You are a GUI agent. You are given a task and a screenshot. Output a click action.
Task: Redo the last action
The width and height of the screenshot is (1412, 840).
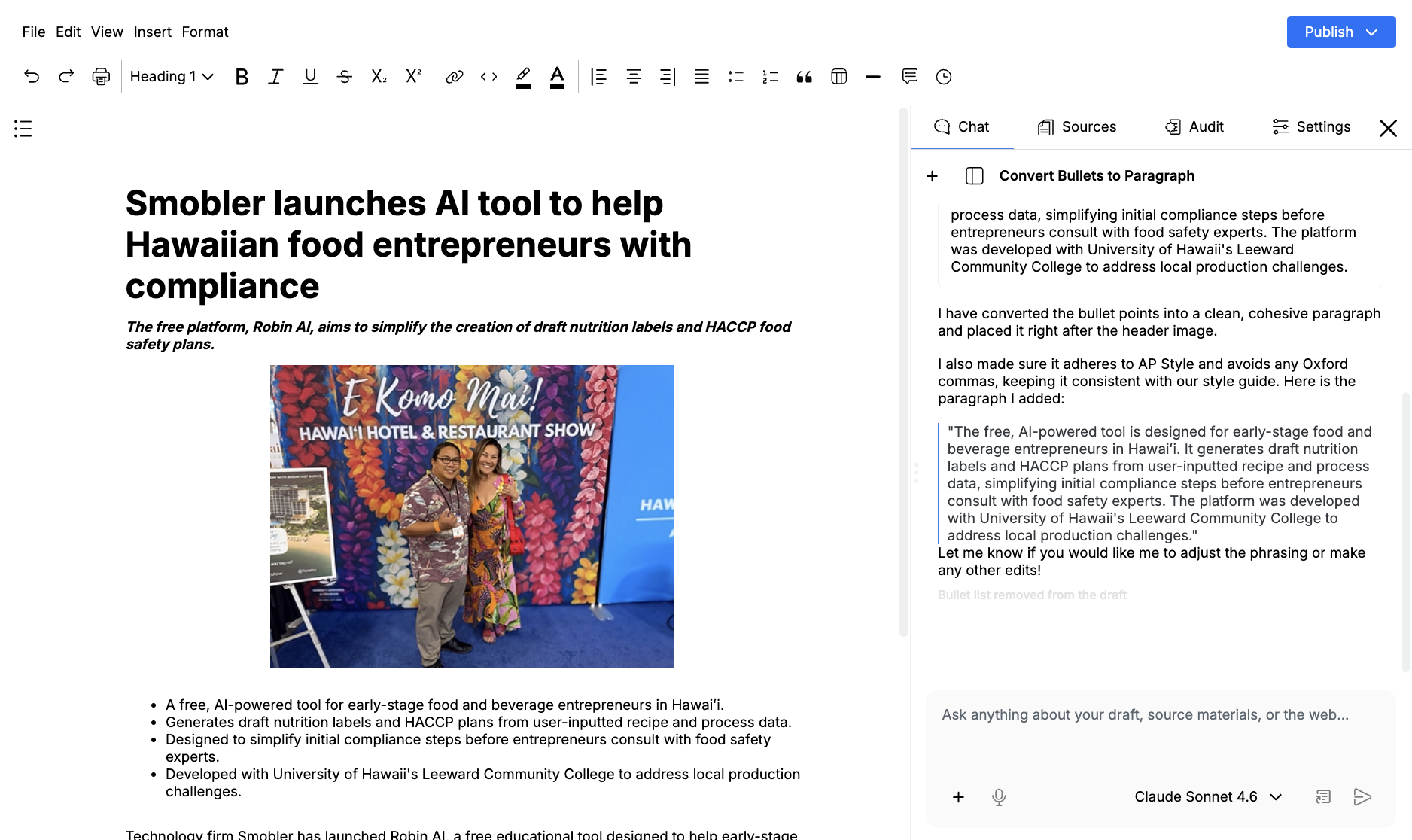66,76
